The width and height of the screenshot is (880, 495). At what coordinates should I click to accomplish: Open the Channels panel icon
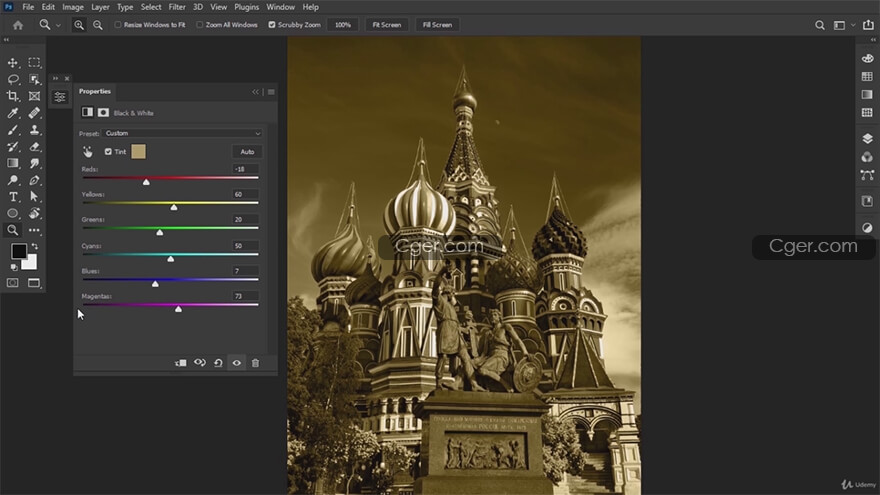(867, 157)
